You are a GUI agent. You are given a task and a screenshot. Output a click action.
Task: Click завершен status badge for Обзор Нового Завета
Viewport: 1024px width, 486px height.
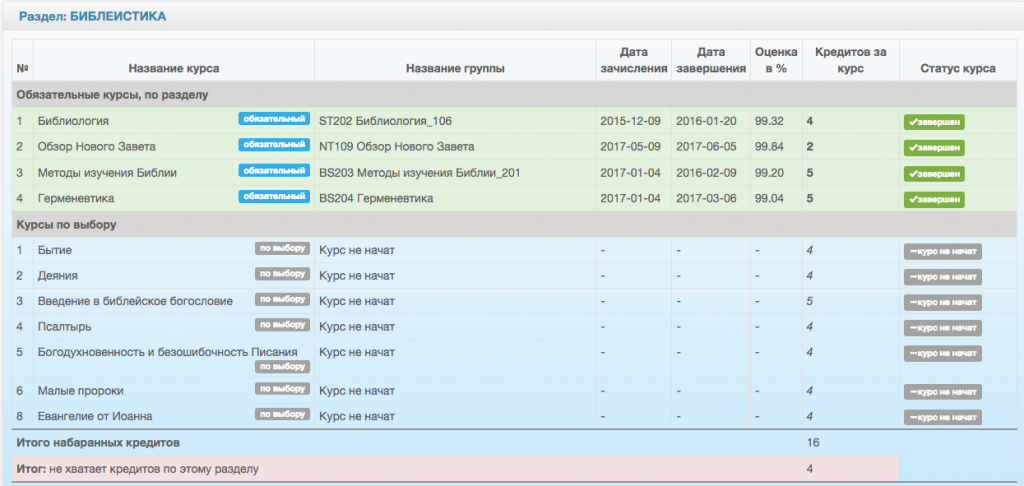(934, 148)
